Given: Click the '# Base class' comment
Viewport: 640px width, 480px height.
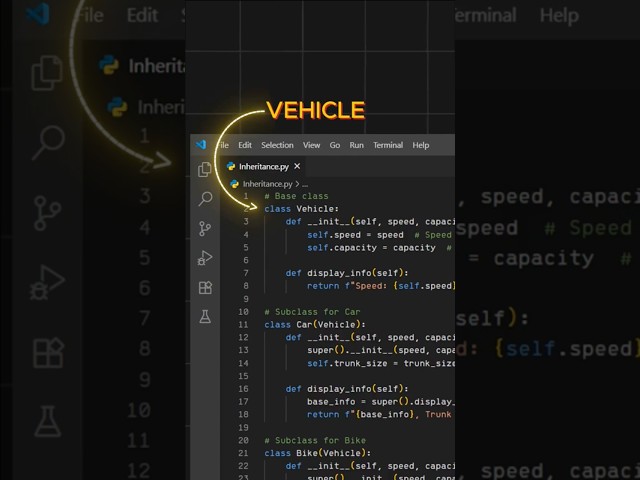Looking at the screenshot, I should [296, 196].
